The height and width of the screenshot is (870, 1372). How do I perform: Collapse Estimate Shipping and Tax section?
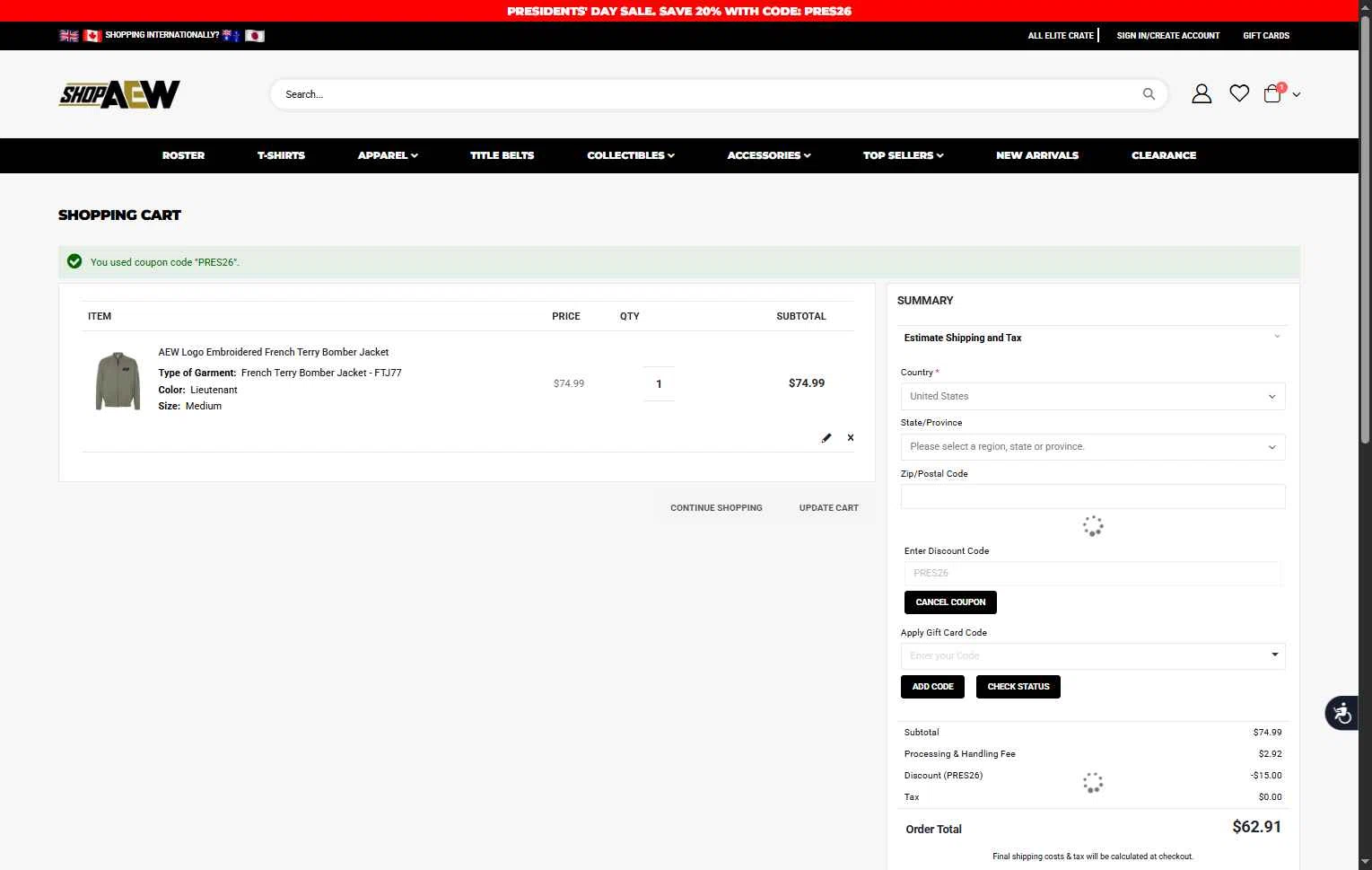1093,338
